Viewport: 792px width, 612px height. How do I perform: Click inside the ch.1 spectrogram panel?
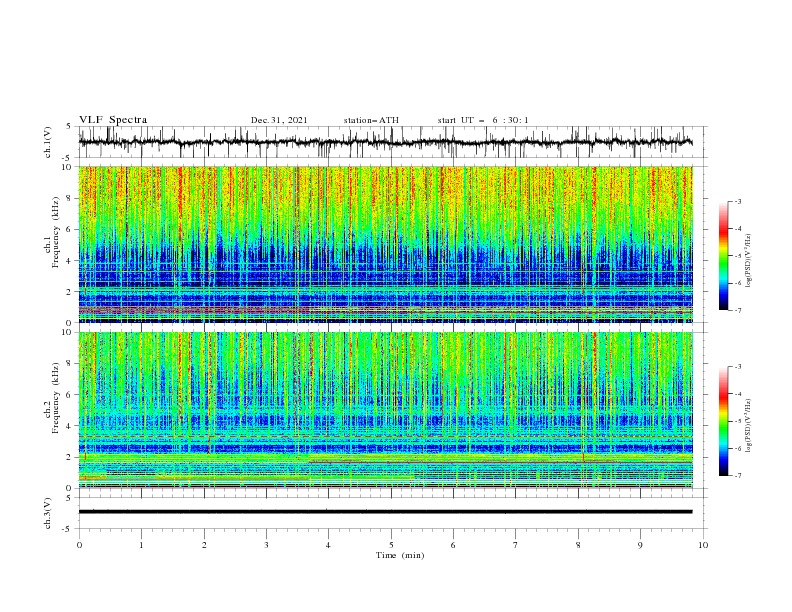pos(386,244)
